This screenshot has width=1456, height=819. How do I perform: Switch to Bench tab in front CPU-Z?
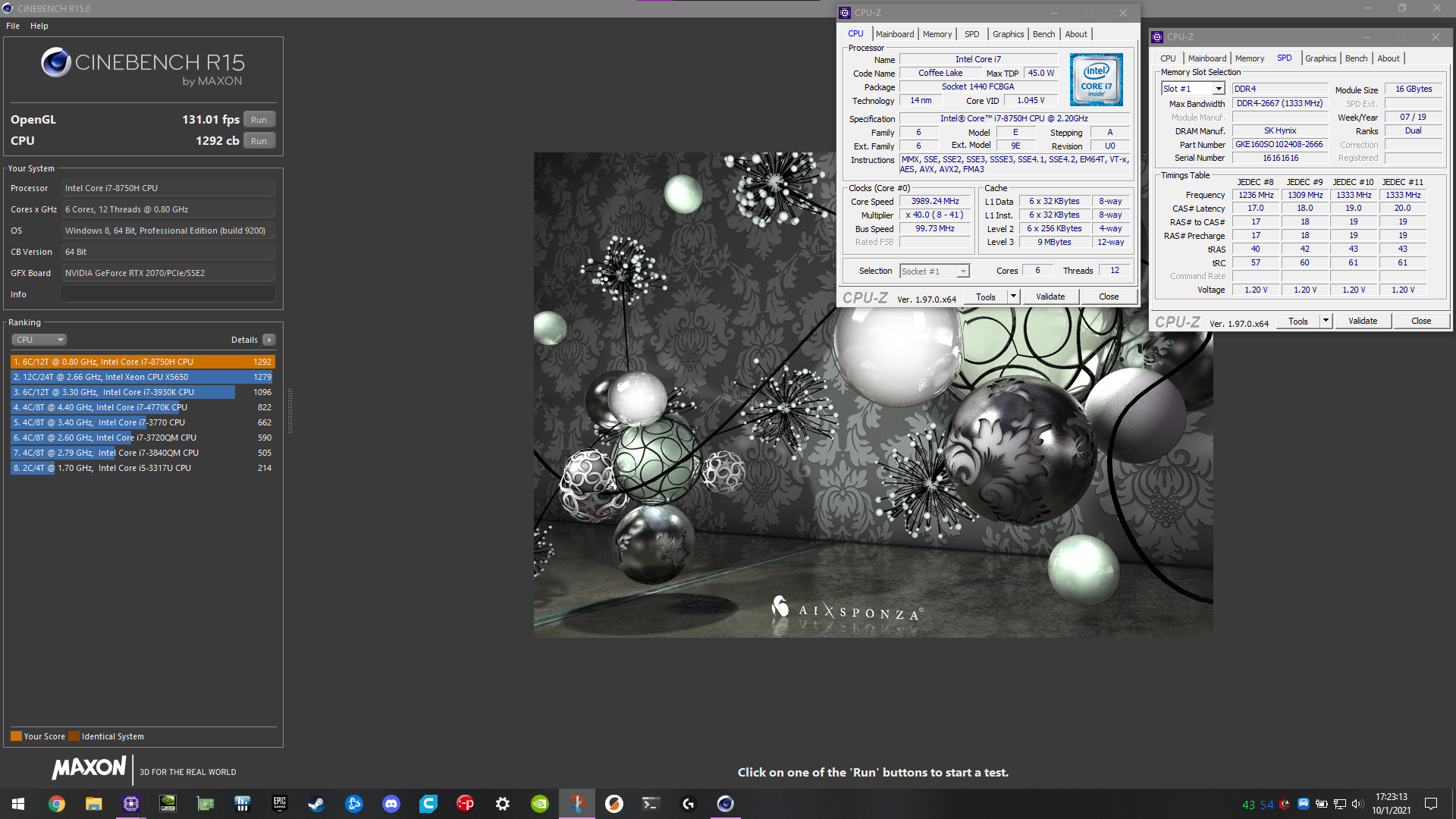[1043, 34]
